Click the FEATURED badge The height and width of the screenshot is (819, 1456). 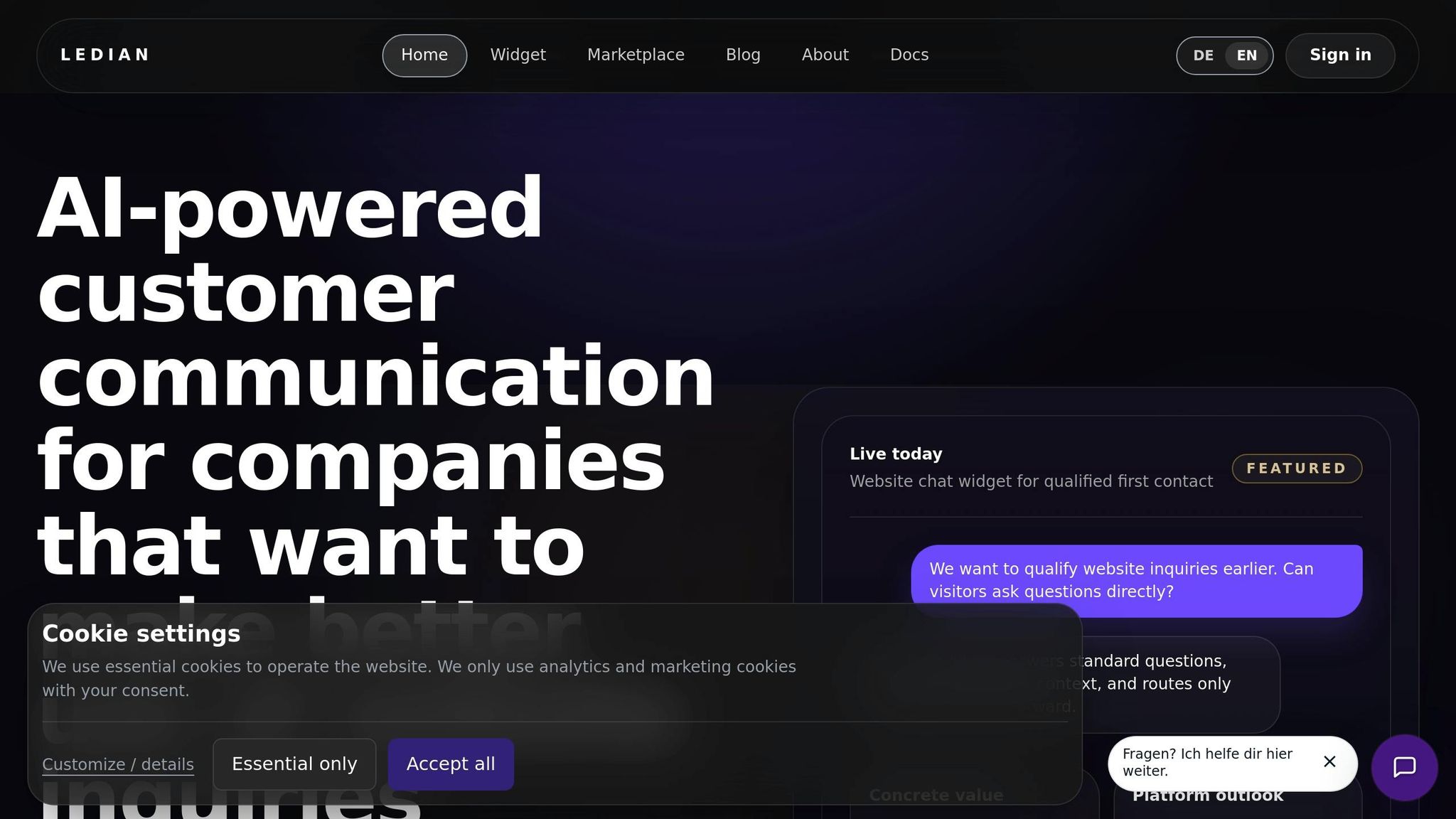point(1297,469)
